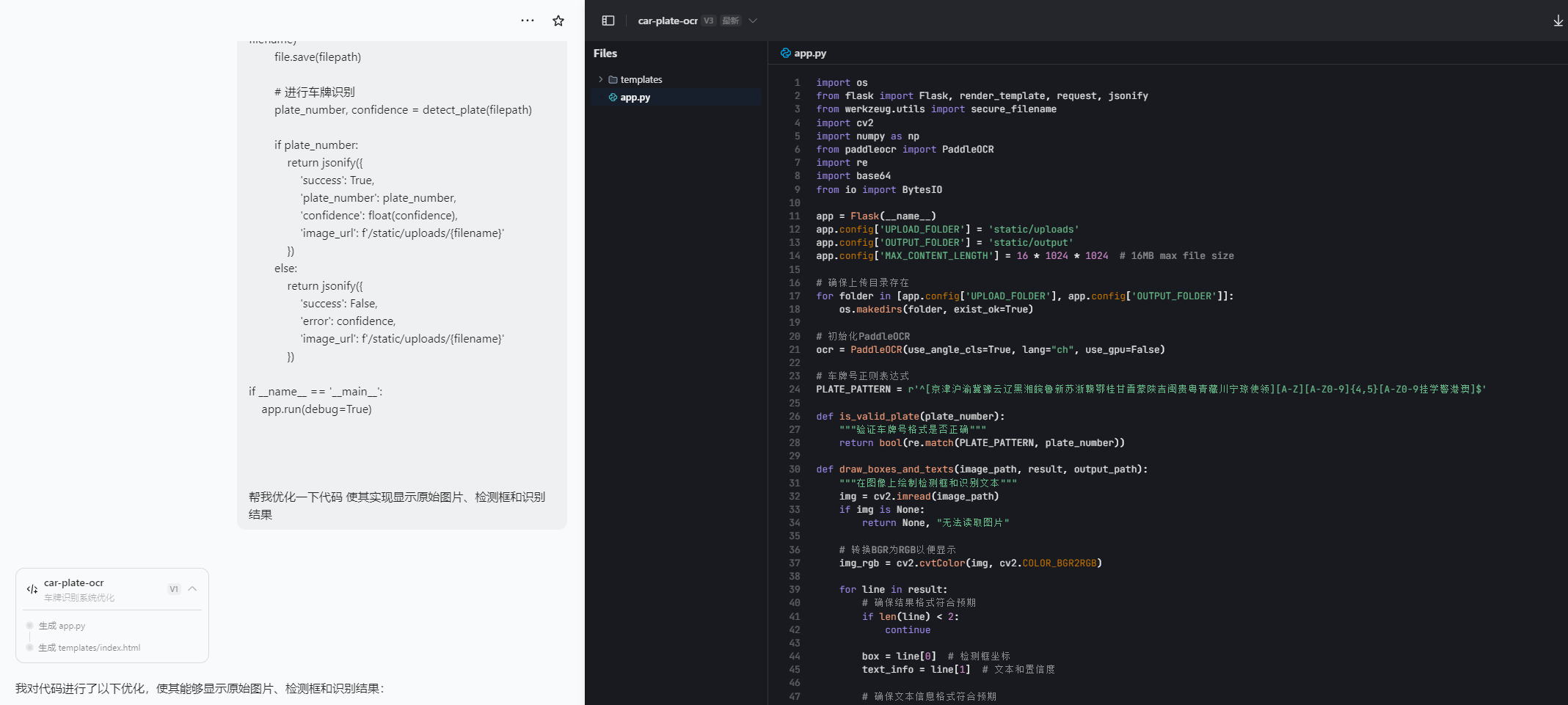Click the PLATE_PATTERN regex line
Screen dimensions: 1568x705
click(x=1151, y=389)
